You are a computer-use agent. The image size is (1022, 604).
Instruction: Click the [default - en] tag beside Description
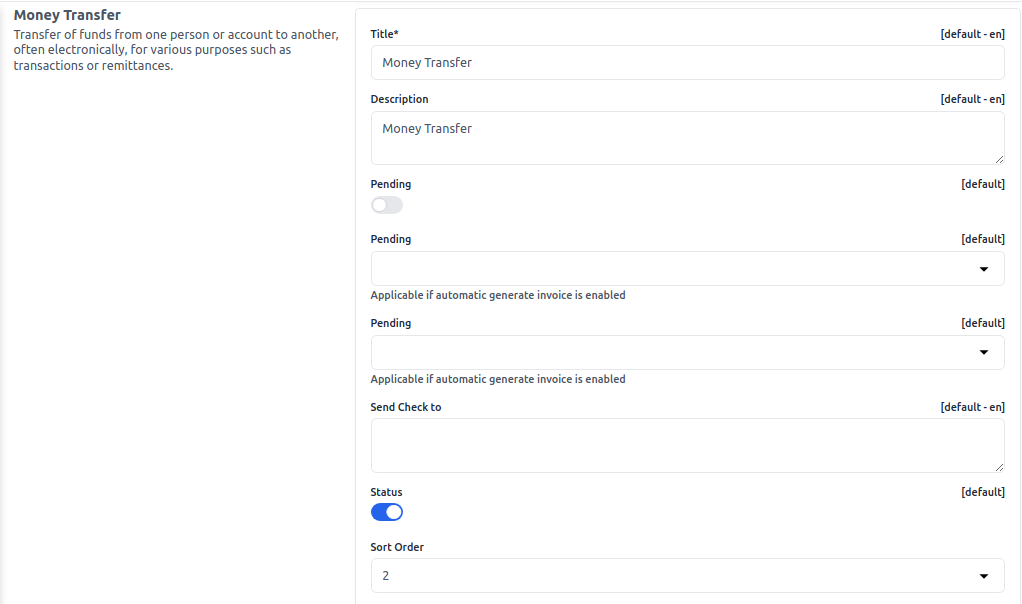972,99
